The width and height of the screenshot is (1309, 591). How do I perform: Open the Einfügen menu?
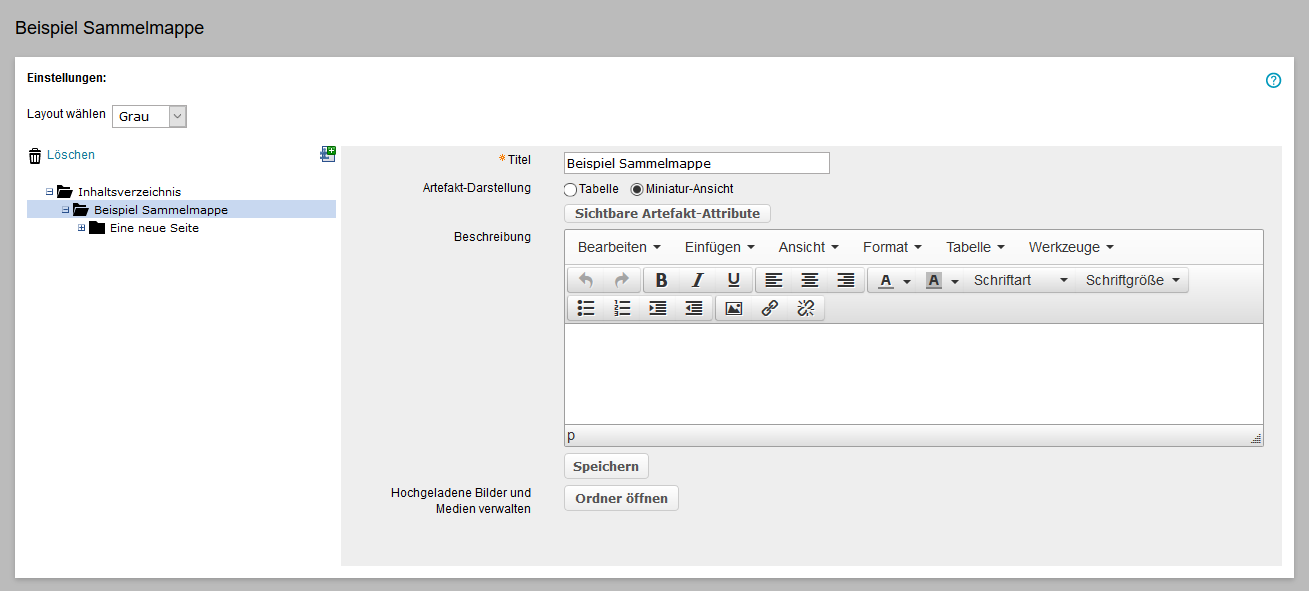pyautogui.click(x=719, y=247)
